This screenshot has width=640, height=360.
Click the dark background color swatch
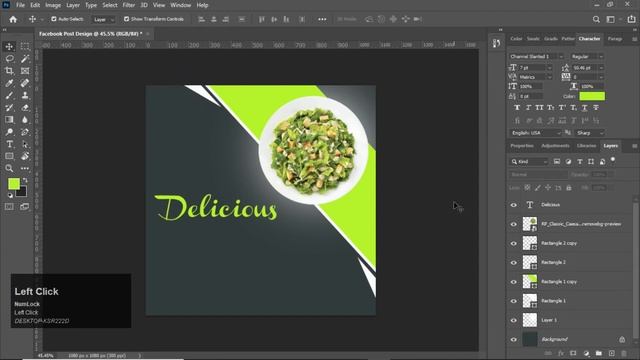tap(23, 193)
